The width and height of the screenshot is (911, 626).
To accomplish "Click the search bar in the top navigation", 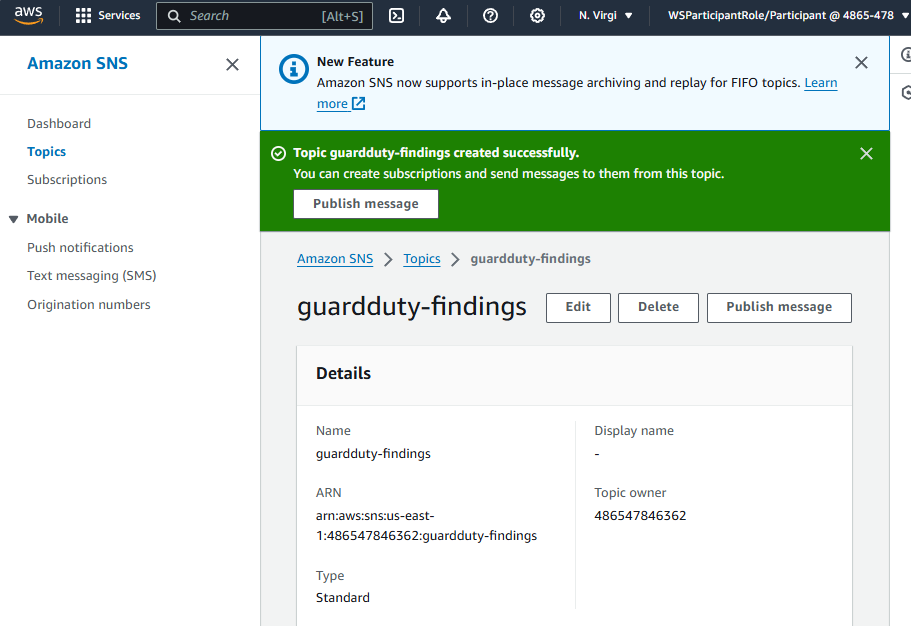I will click(264, 16).
